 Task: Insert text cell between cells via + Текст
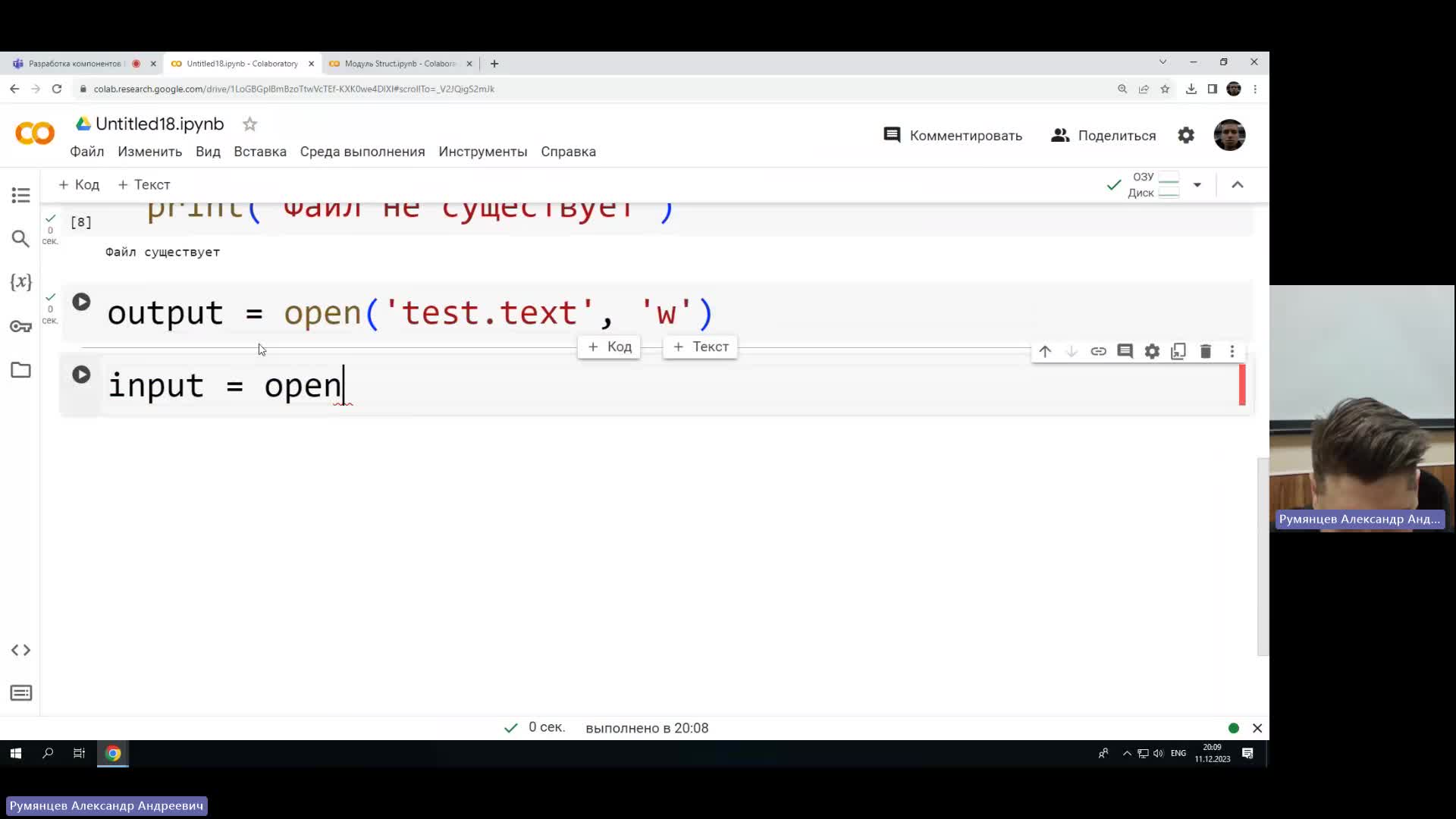tap(700, 347)
